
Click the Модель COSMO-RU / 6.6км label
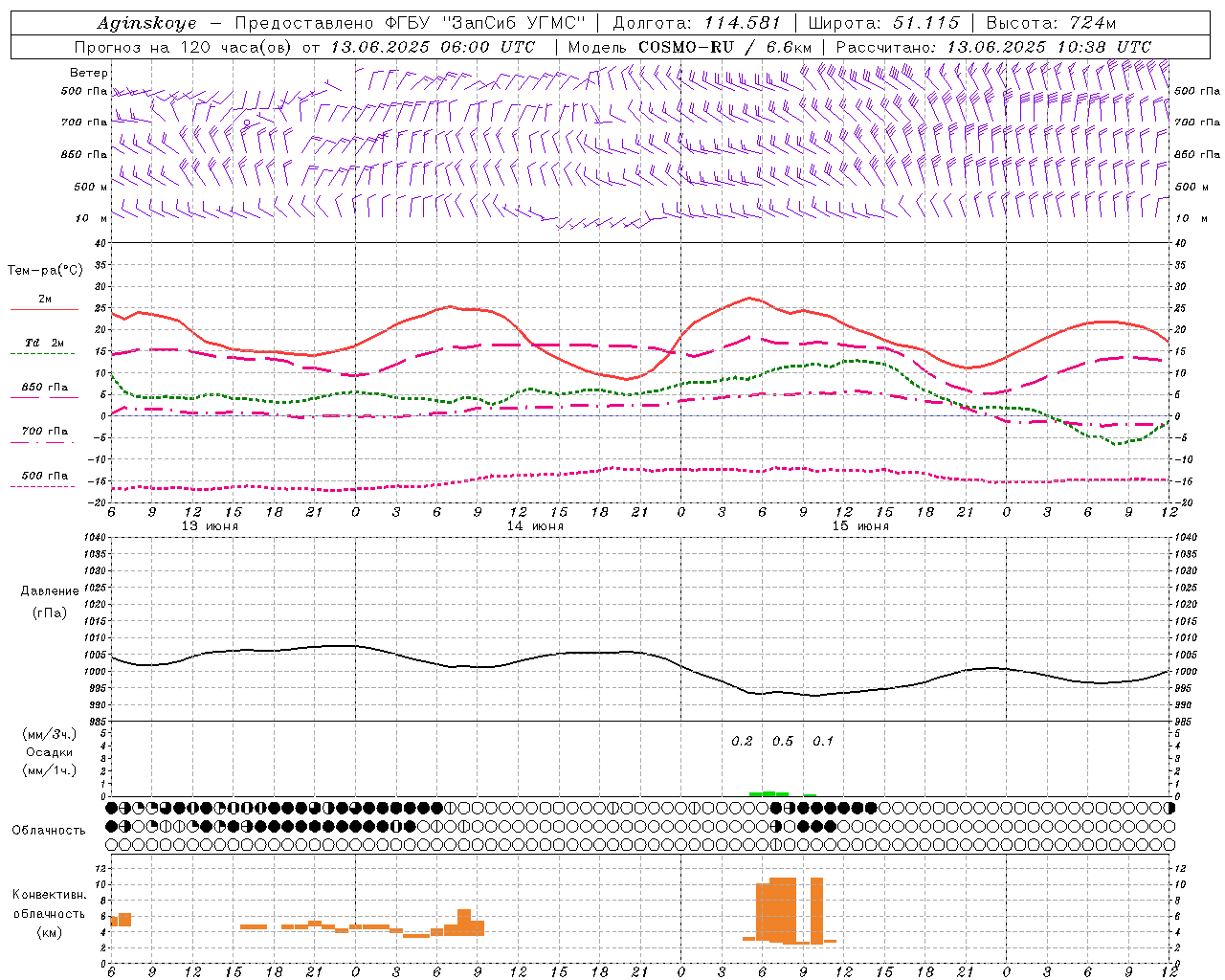[691, 47]
